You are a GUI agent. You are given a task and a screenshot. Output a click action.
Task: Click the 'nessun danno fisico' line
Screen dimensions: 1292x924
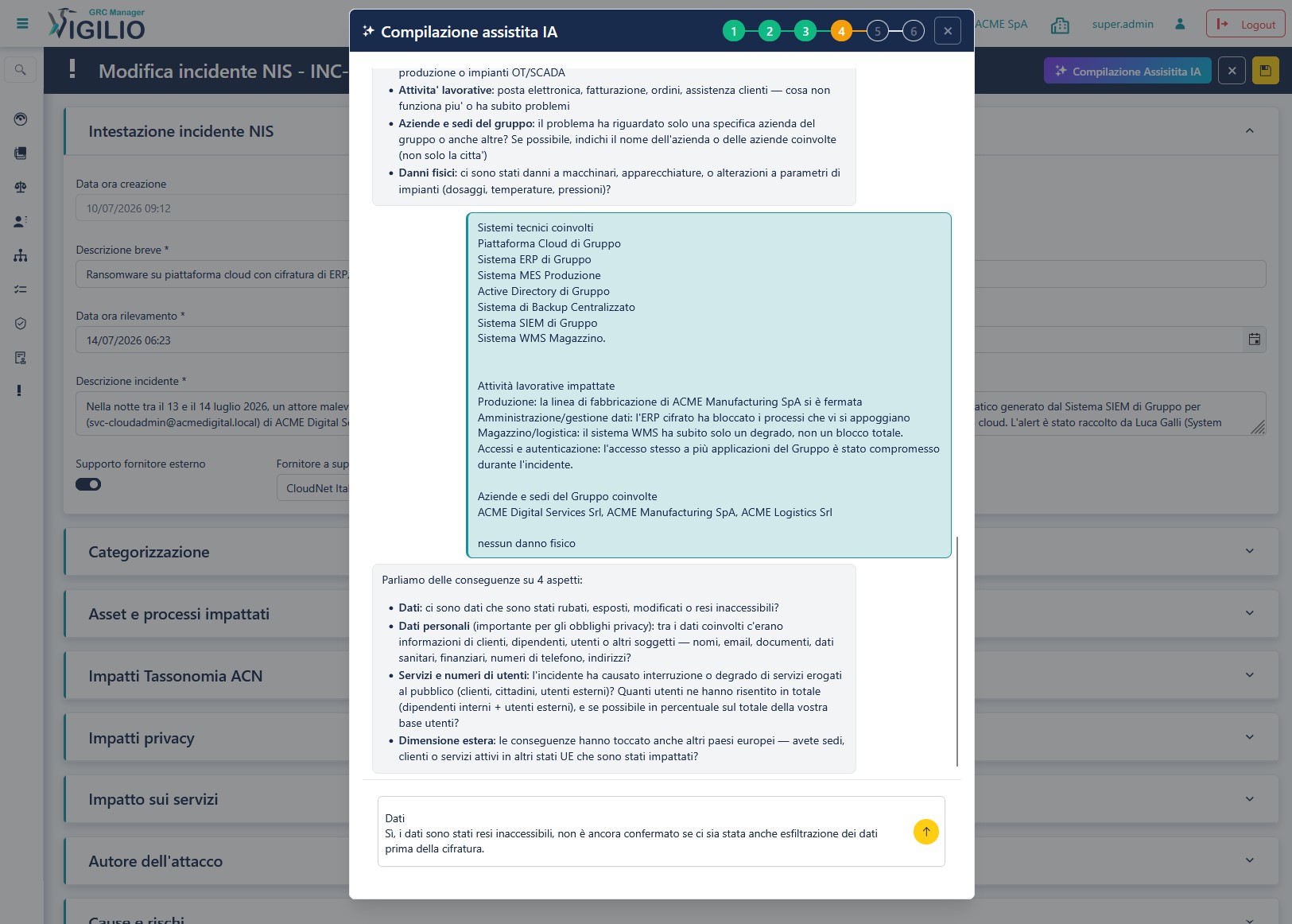(526, 543)
